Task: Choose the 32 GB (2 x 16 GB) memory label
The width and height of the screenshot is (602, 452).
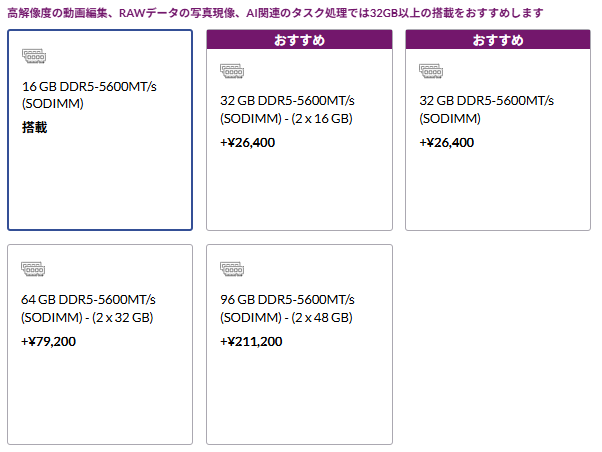Action: [x=287, y=109]
